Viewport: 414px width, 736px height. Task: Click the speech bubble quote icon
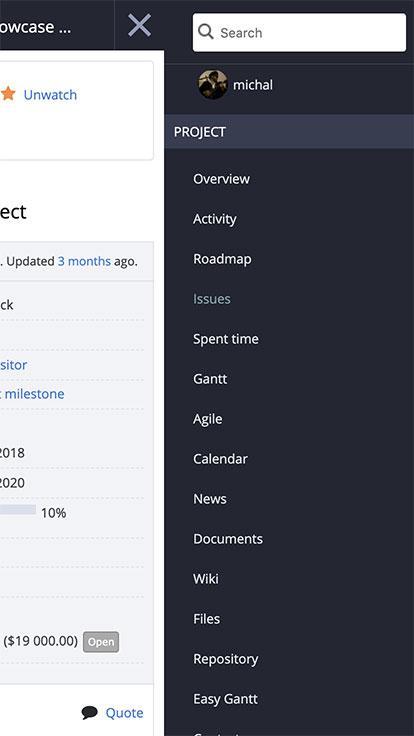(90, 713)
